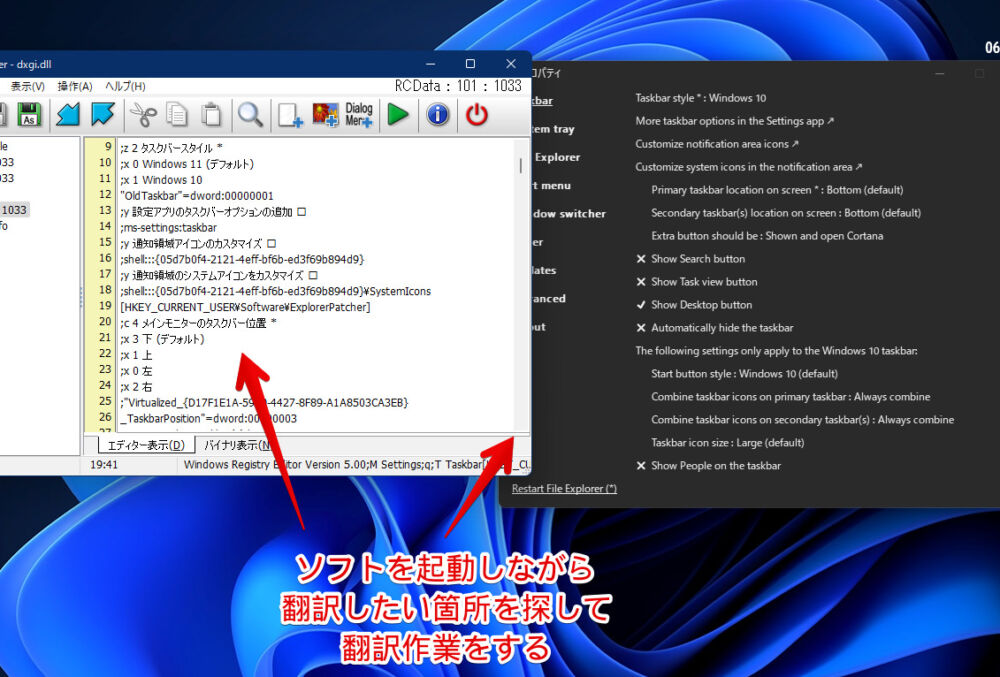
Task: Click line "OldTaskbar"=dword:00000001 in editor
Action: point(197,196)
